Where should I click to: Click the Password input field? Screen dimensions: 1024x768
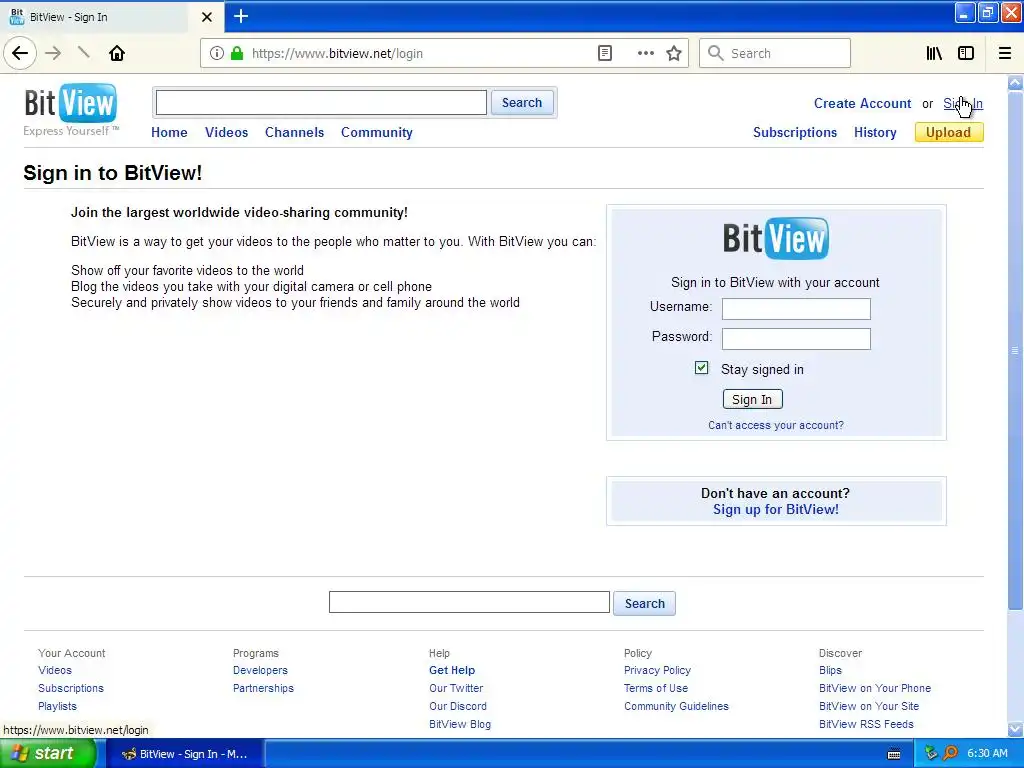tap(796, 339)
